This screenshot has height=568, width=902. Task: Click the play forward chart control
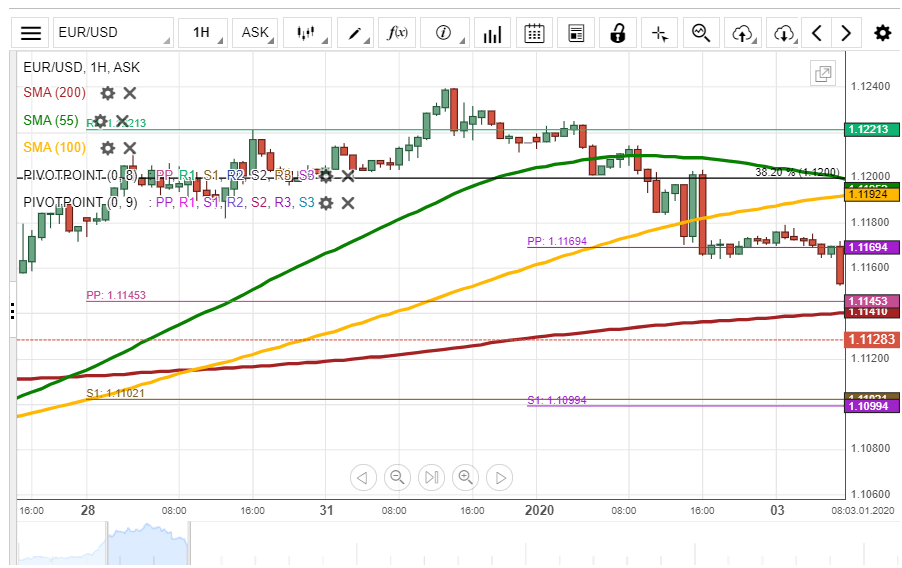[x=499, y=477]
